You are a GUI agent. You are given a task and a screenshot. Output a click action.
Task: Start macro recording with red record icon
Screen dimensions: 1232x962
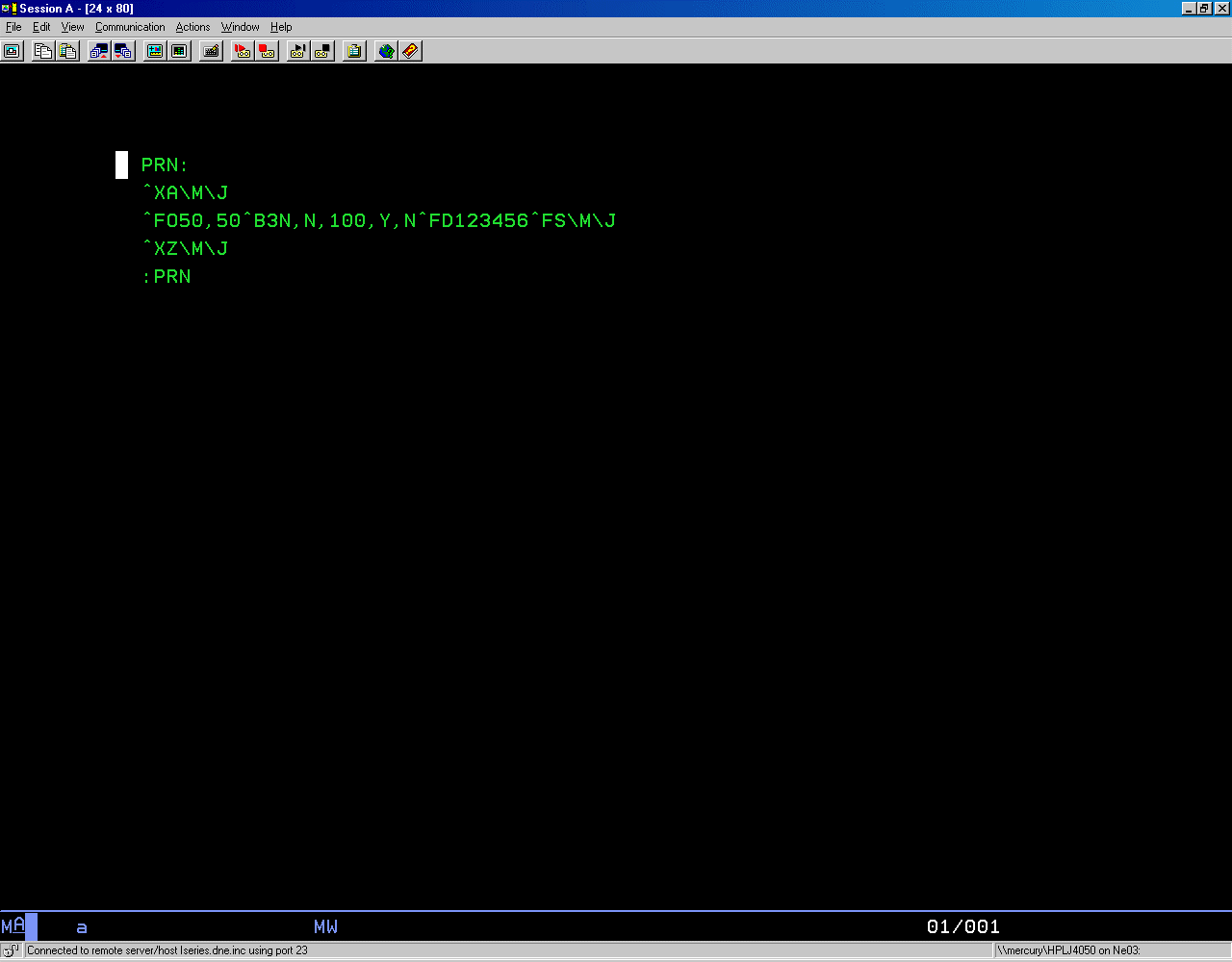[x=243, y=51]
